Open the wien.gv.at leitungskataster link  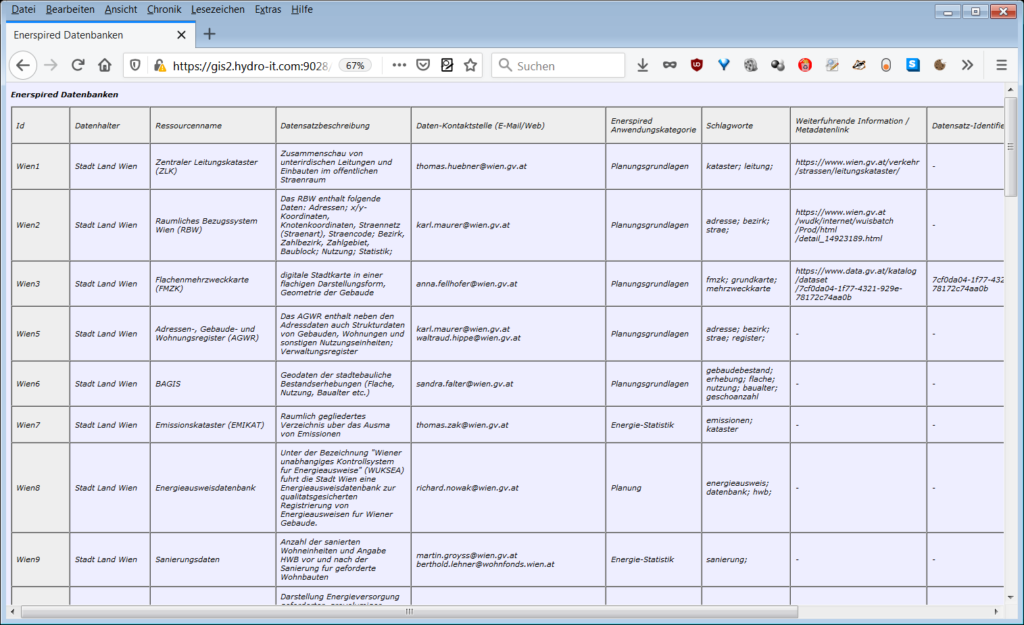857,166
